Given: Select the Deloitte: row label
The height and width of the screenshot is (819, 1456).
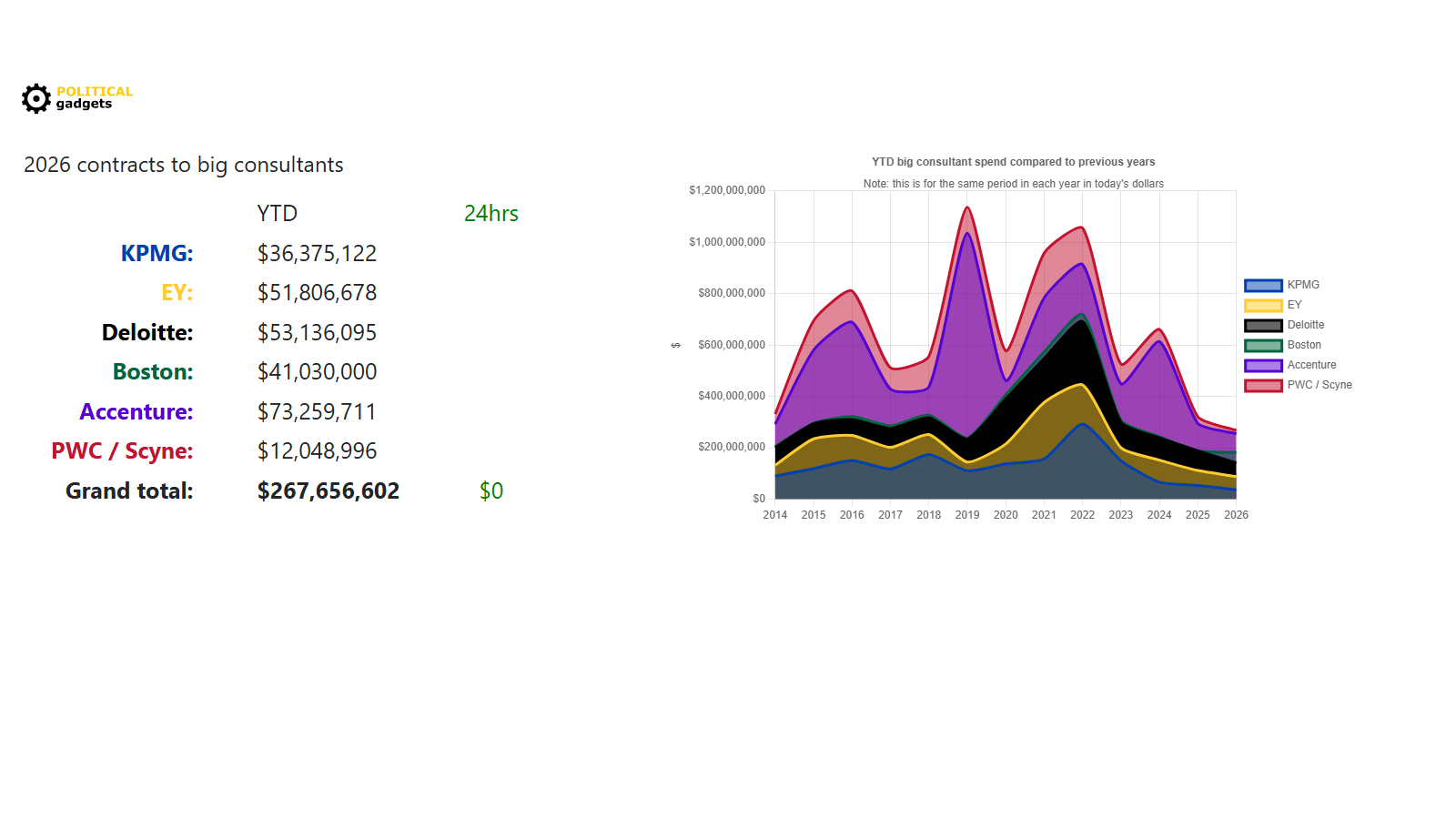Looking at the screenshot, I should tap(147, 332).
